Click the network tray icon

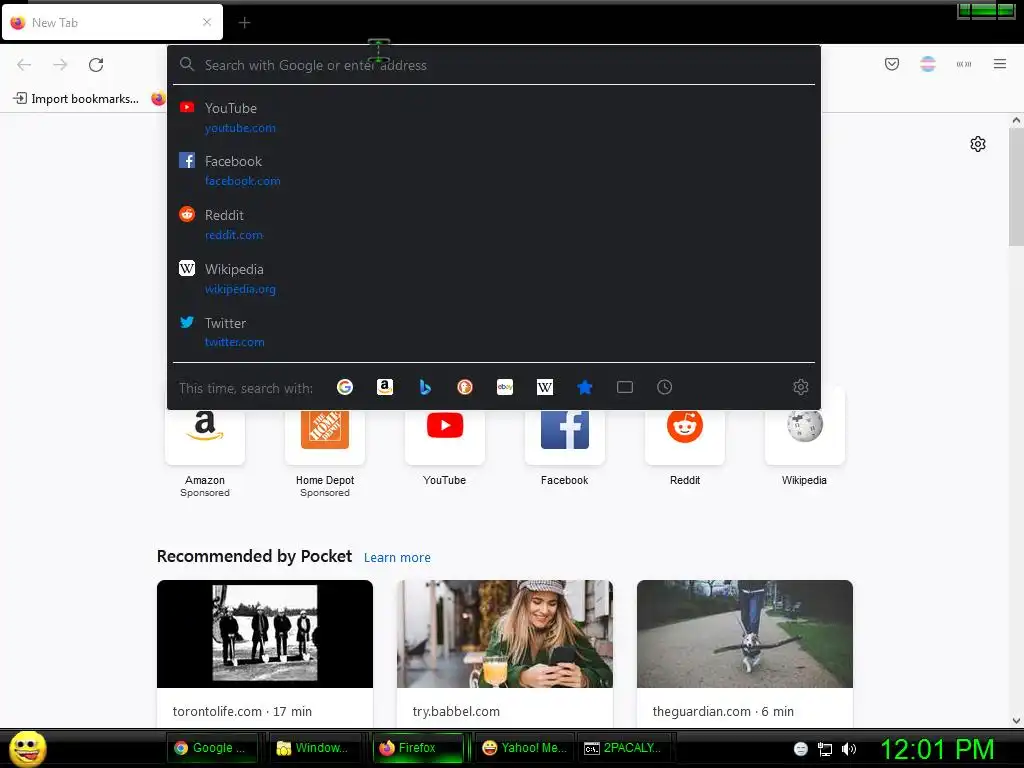click(x=825, y=749)
